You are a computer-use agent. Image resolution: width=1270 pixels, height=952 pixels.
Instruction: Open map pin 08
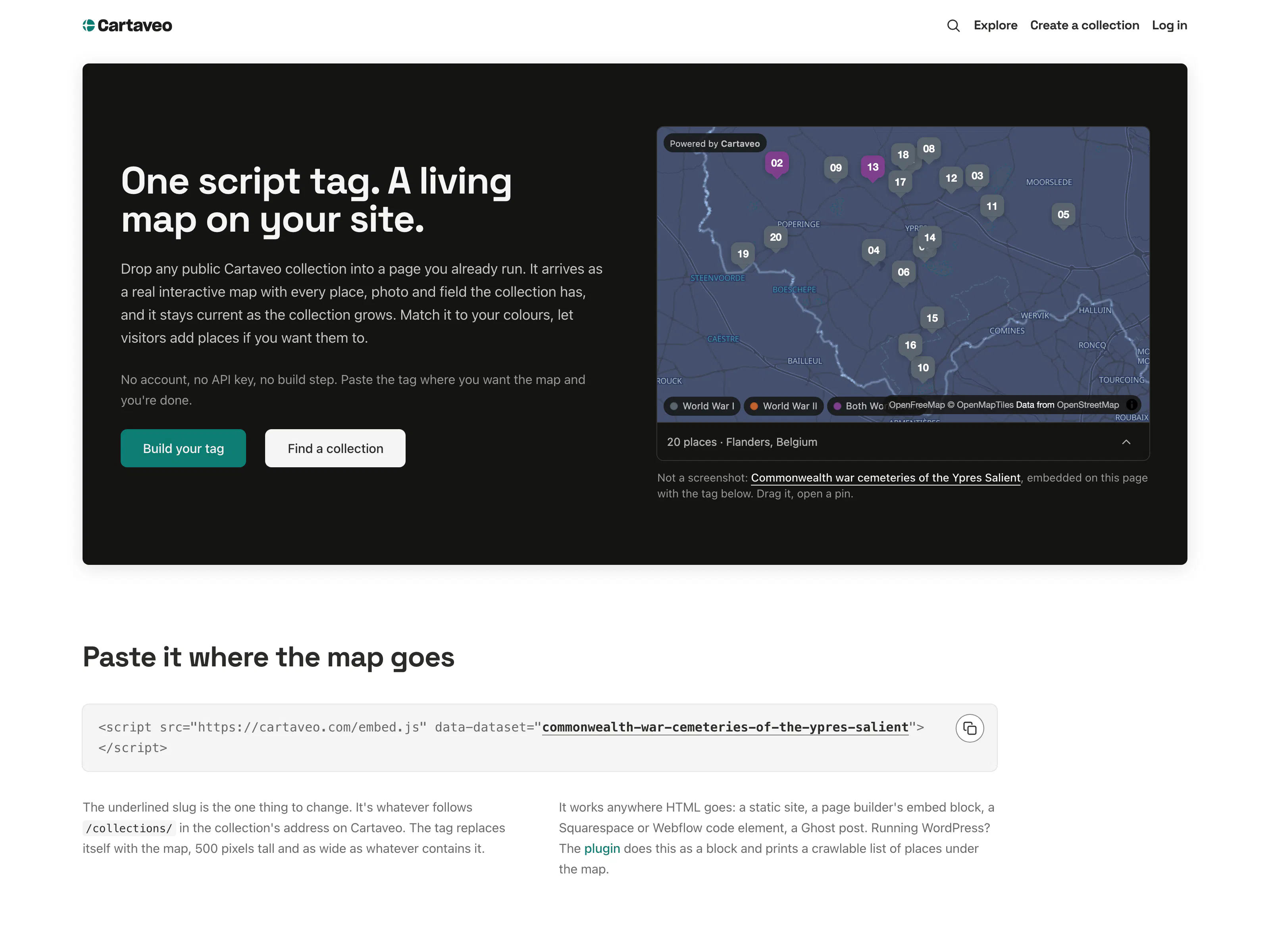(929, 149)
